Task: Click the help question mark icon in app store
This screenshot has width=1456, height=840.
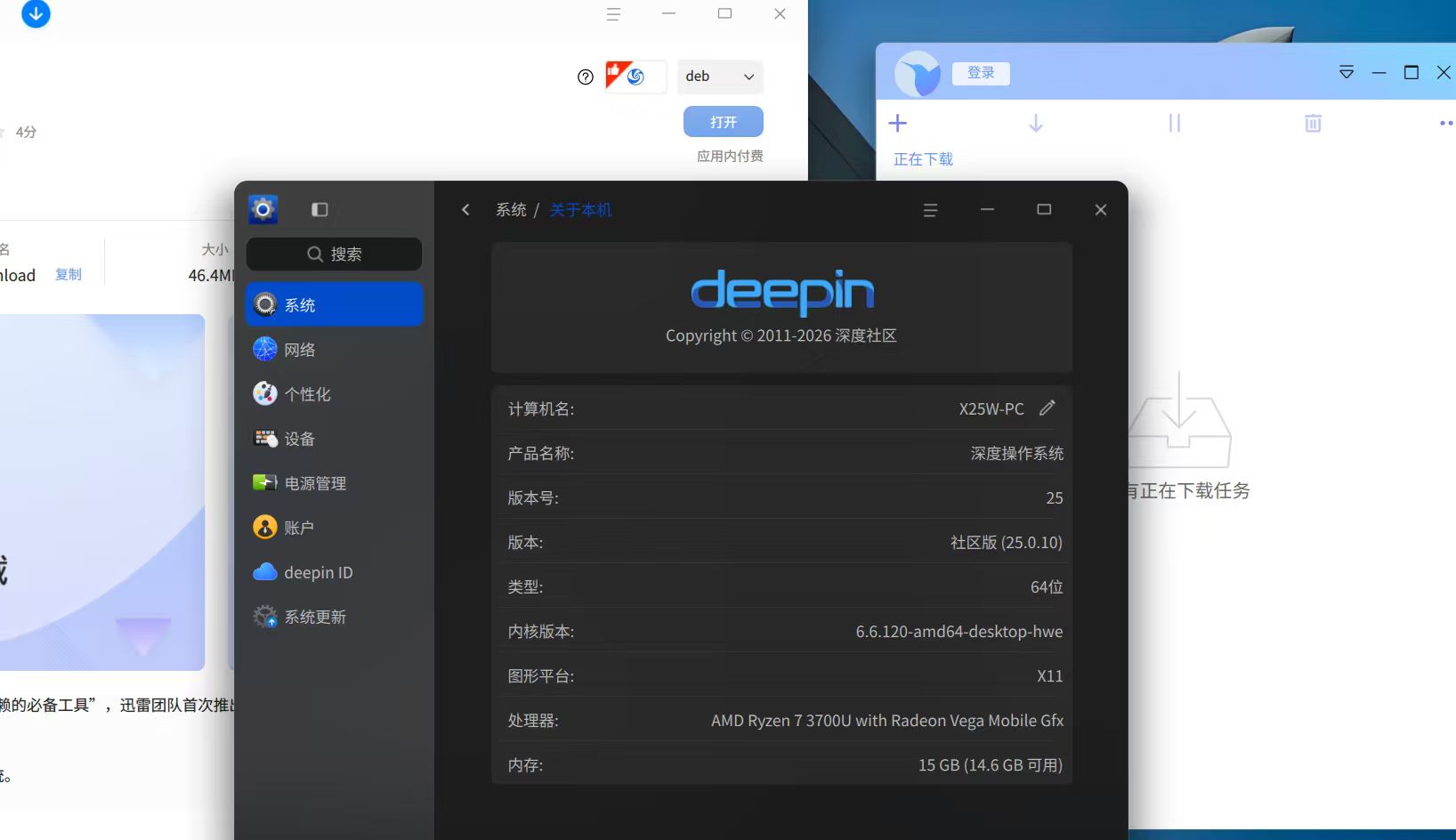Action: [x=585, y=77]
